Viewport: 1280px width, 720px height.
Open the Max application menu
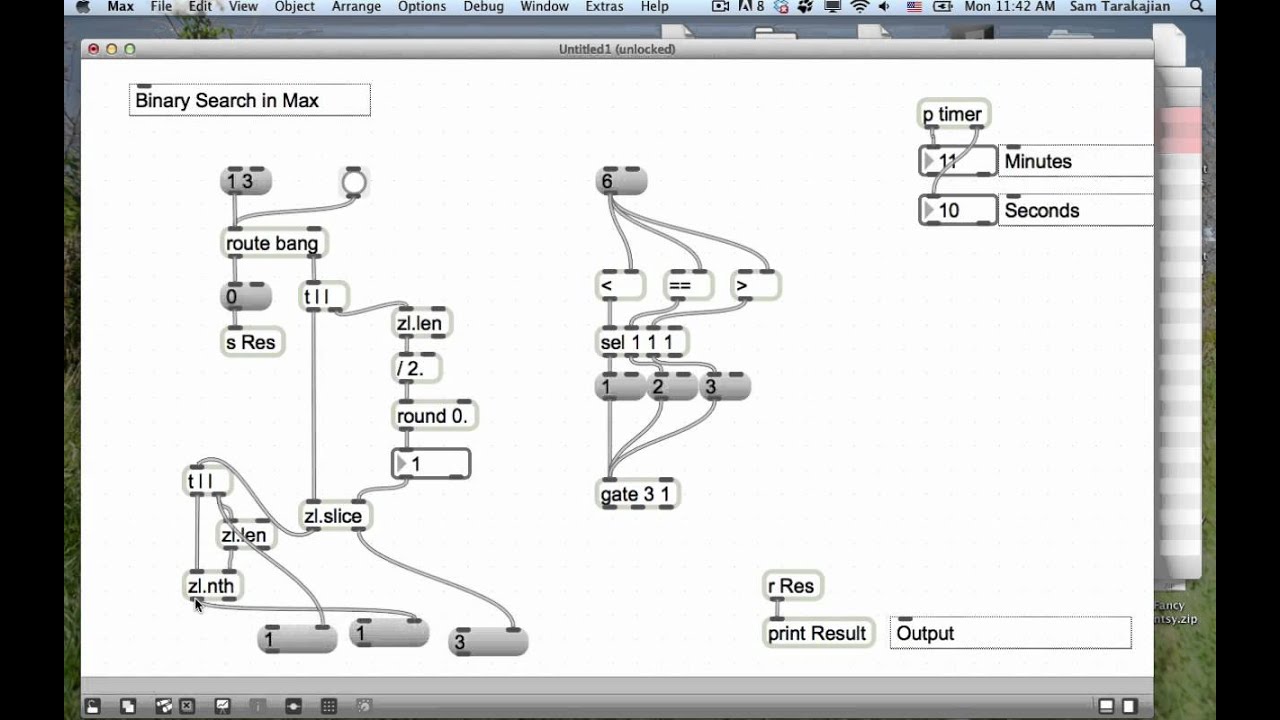(121, 7)
